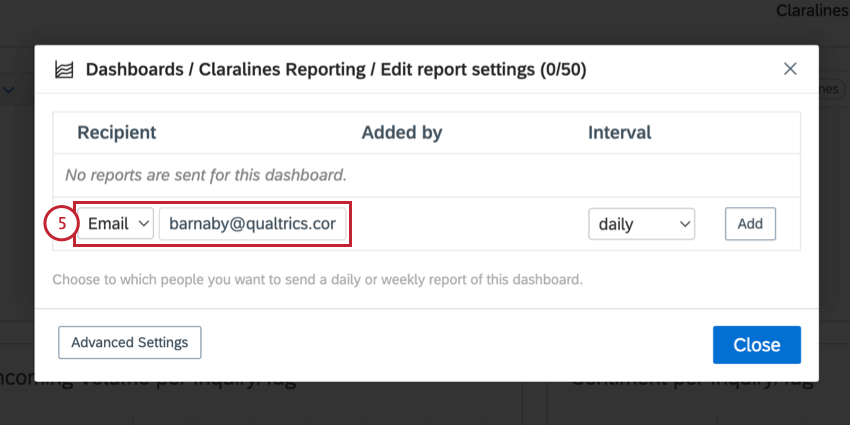Click the Edit report settings (0/50) title

click(x=484, y=70)
